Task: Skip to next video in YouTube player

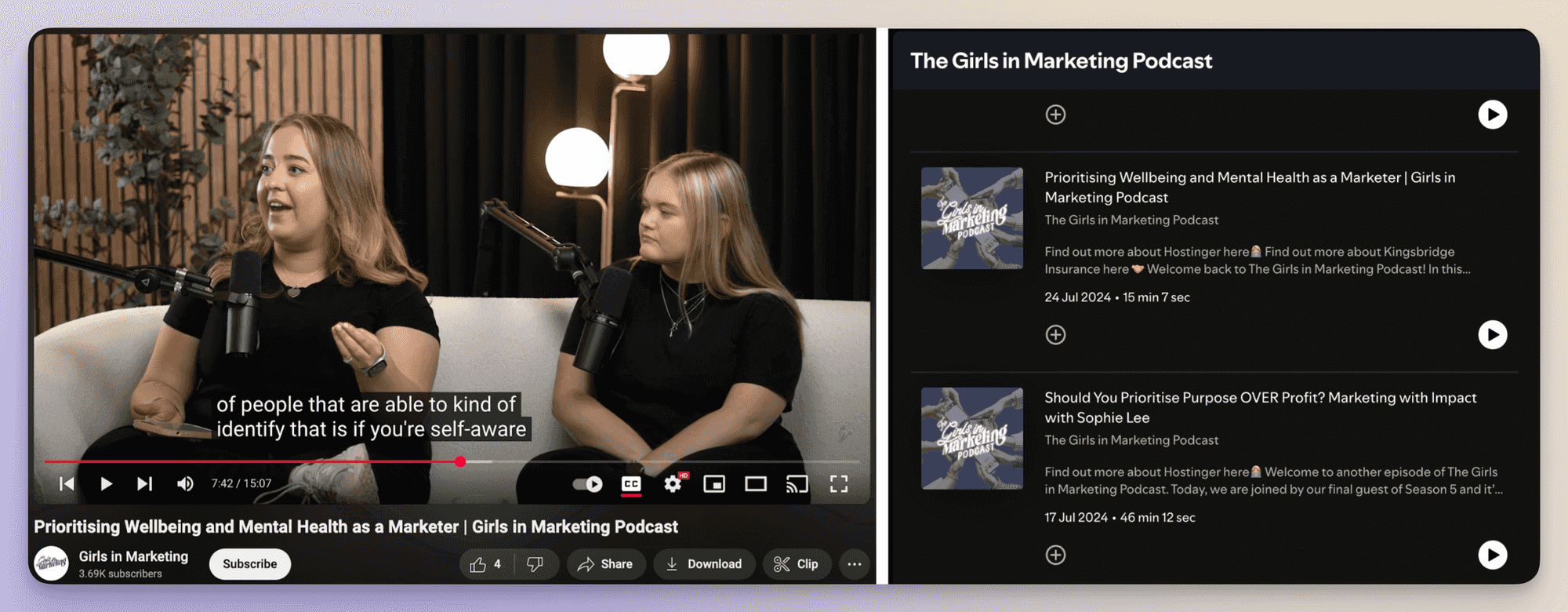Action: click(x=144, y=484)
